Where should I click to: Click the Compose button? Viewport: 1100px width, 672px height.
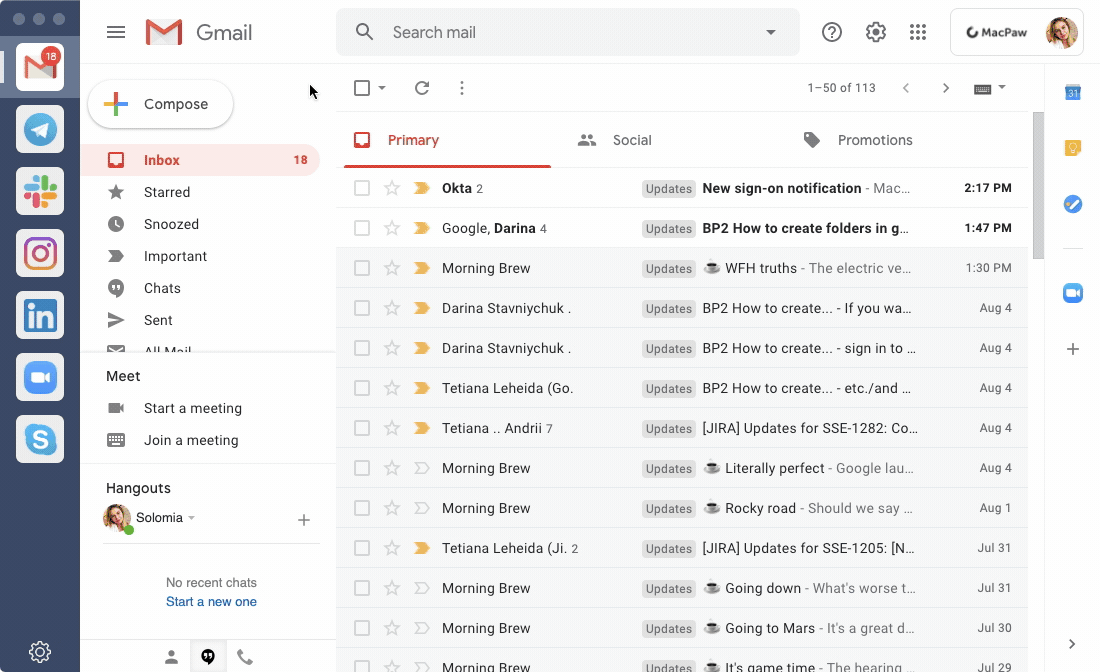click(x=160, y=103)
